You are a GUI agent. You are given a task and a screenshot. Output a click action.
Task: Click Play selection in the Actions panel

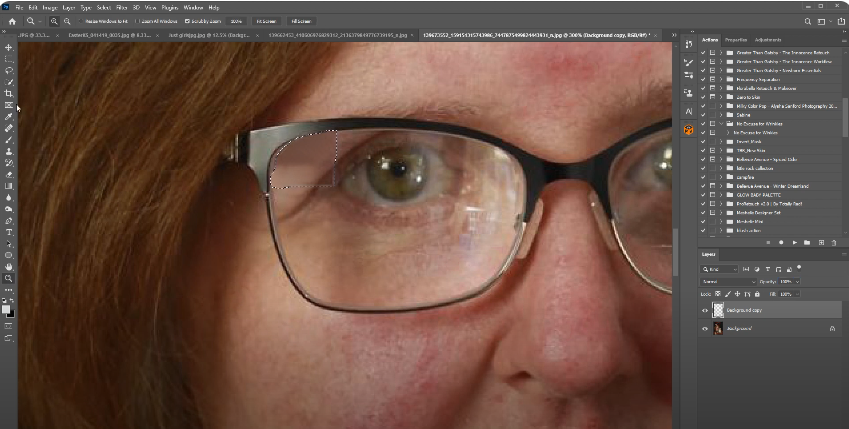pos(794,243)
